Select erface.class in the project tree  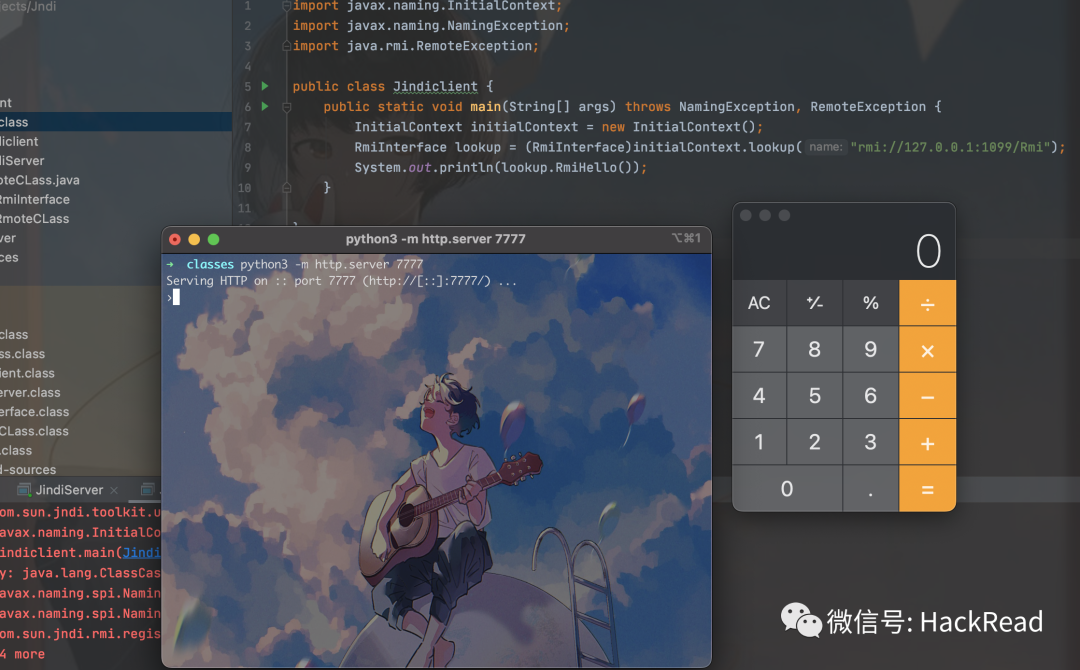click(34, 411)
